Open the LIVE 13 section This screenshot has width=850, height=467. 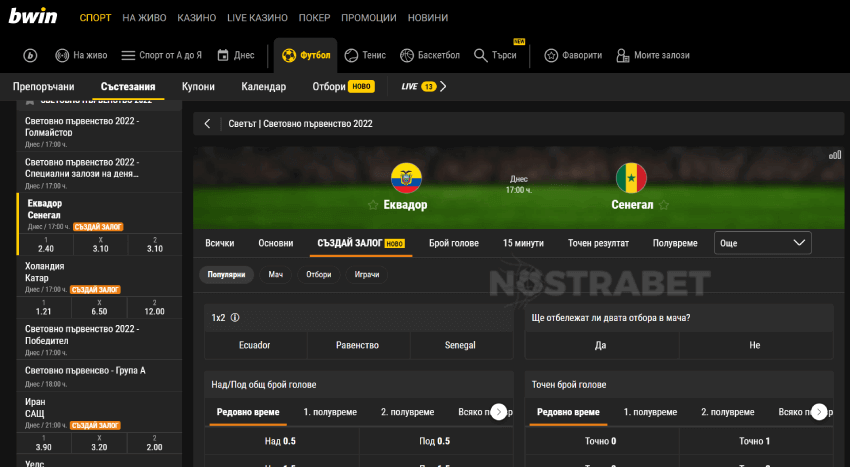click(423, 86)
